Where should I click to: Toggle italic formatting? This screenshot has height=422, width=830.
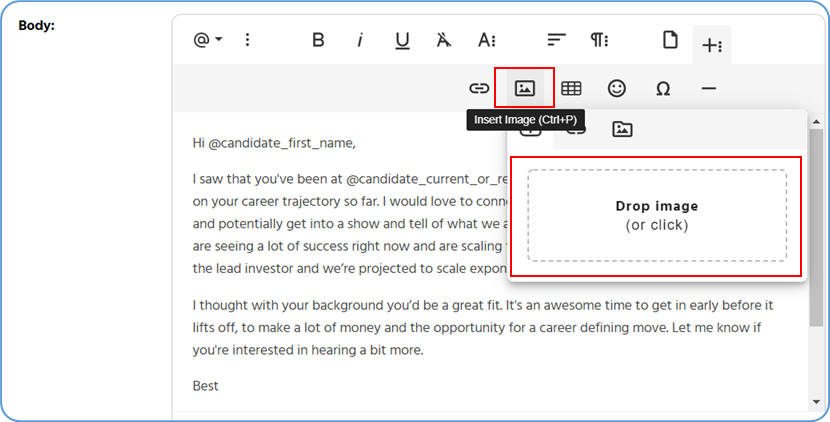pyautogui.click(x=360, y=41)
